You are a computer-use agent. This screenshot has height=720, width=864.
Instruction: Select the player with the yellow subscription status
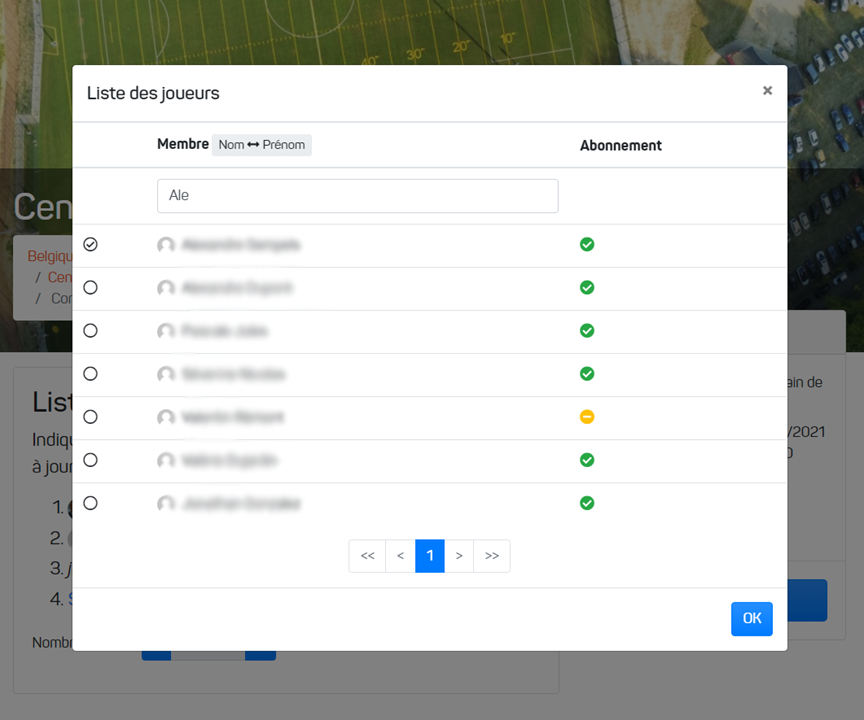click(91, 417)
